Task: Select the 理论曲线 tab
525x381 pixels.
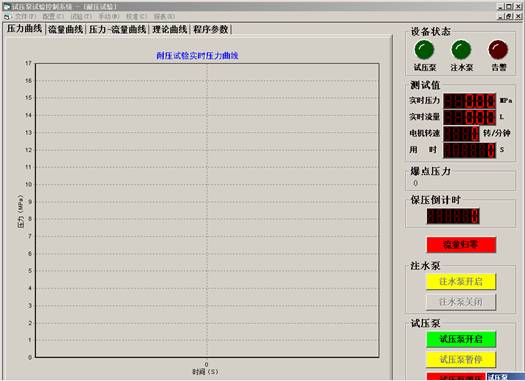Action: pyautogui.click(x=170, y=29)
